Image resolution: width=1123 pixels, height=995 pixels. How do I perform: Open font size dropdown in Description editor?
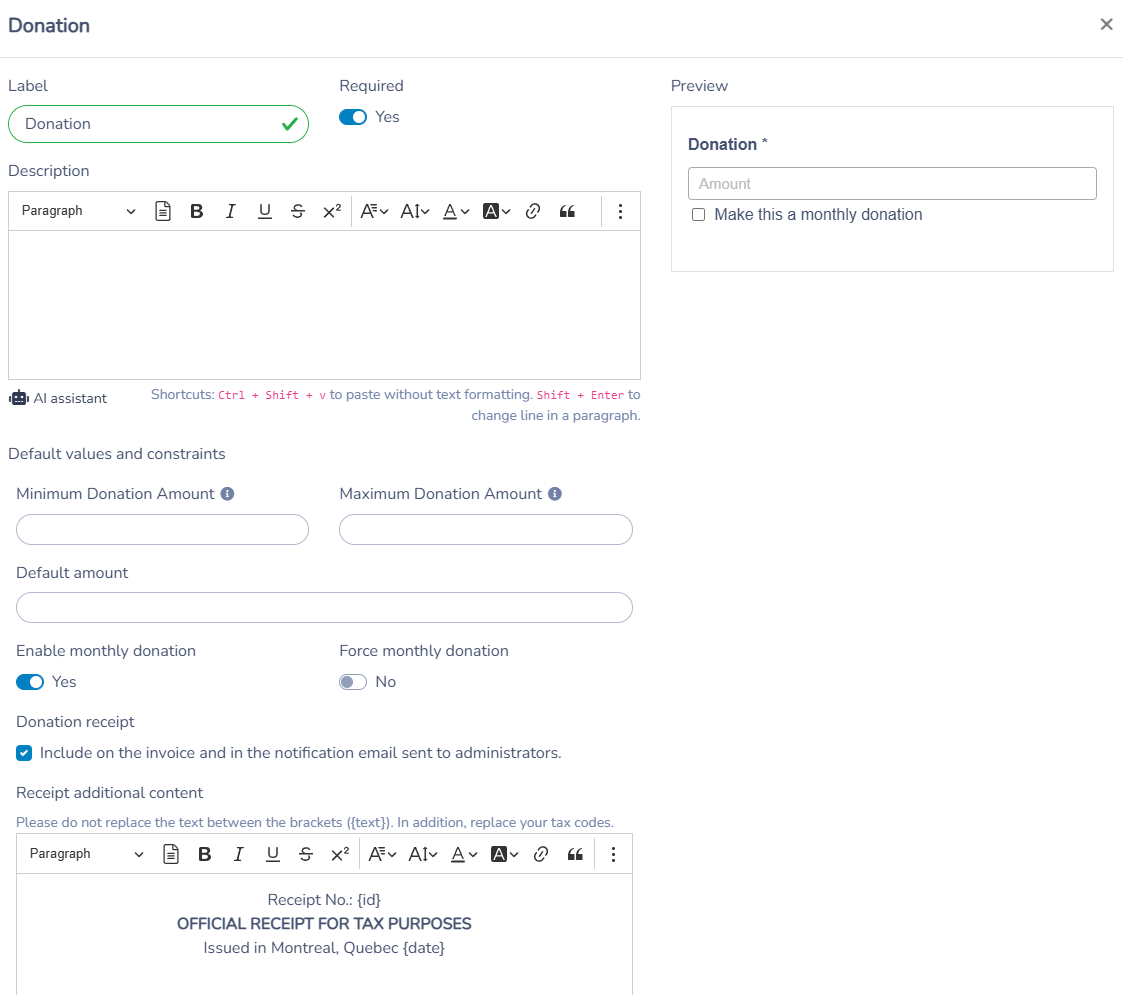pyautogui.click(x=415, y=211)
